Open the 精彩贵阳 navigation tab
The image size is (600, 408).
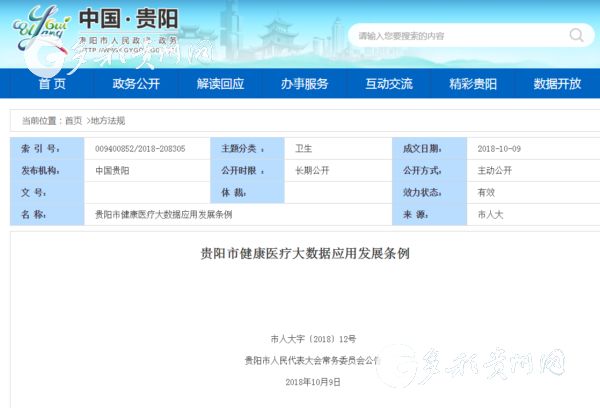pyautogui.click(x=473, y=83)
